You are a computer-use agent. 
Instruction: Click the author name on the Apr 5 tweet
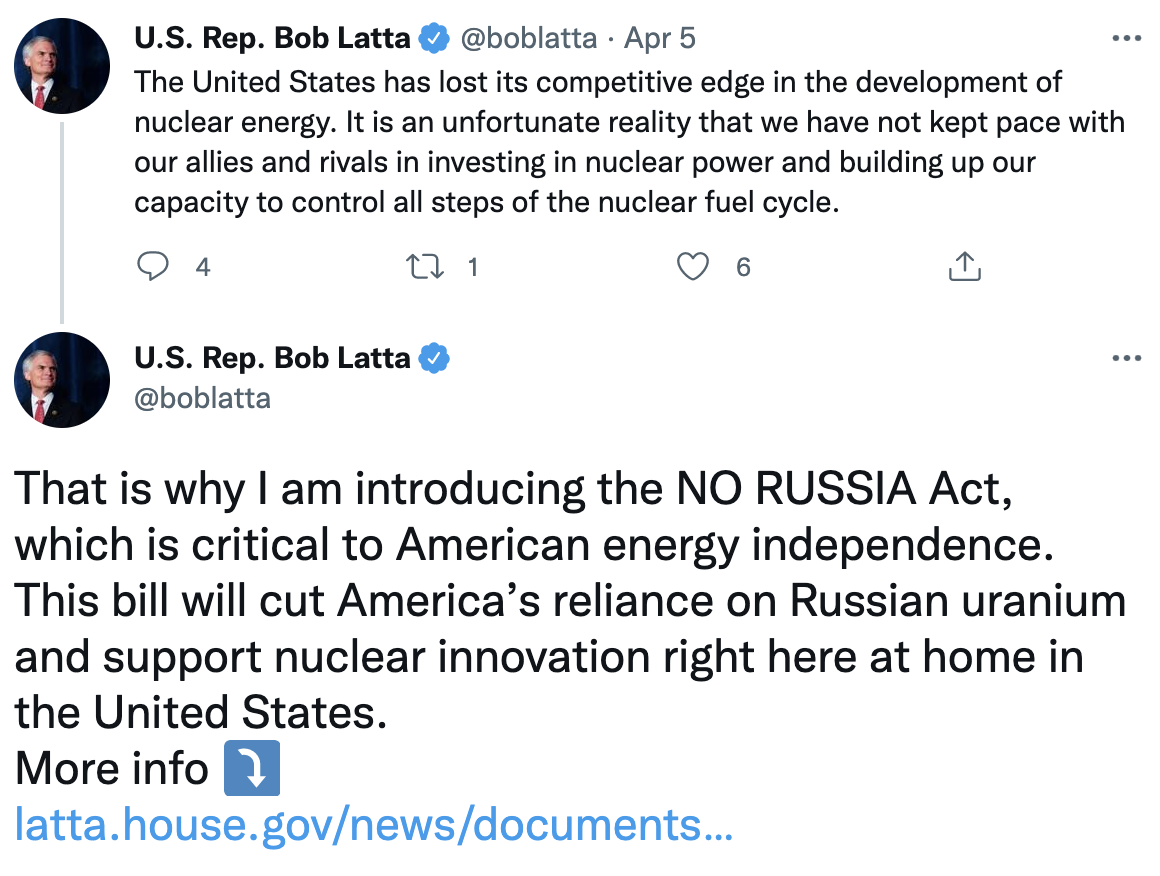point(272,39)
